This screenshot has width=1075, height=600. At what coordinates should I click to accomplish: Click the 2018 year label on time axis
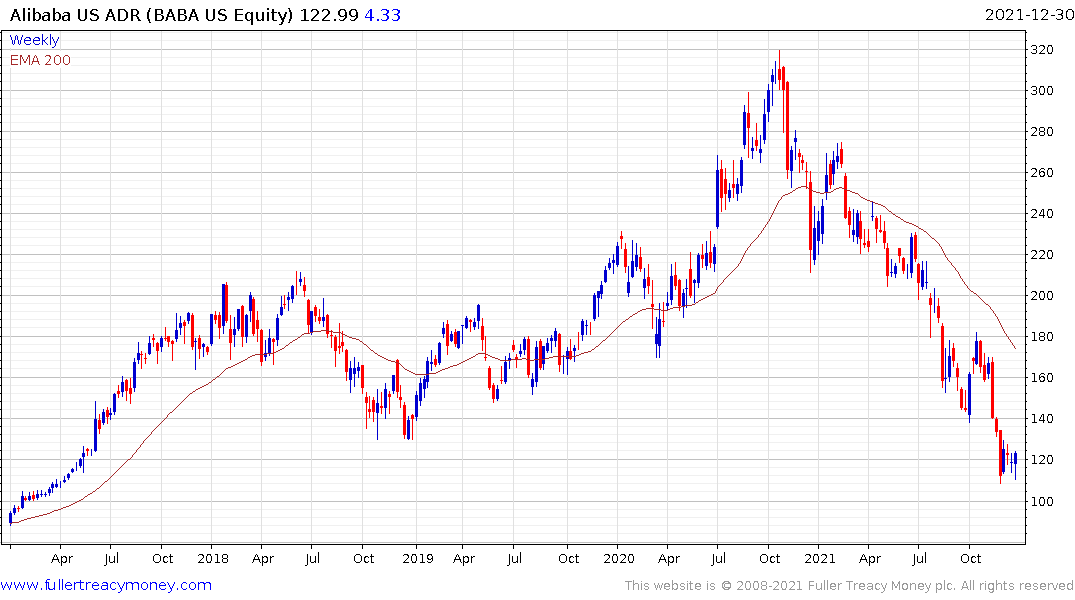click(x=213, y=559)
